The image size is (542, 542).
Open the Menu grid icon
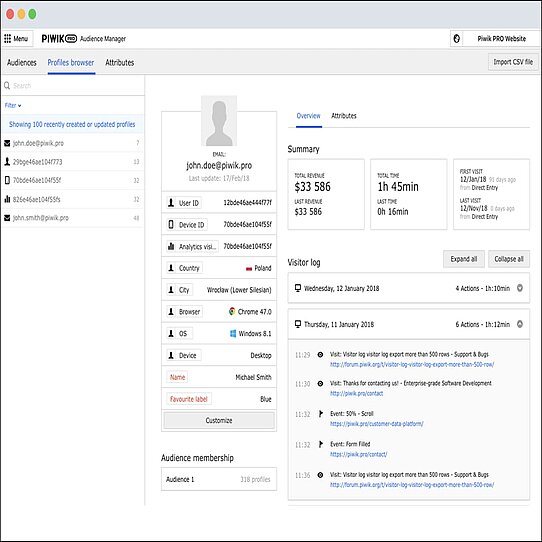click(7, 39)
